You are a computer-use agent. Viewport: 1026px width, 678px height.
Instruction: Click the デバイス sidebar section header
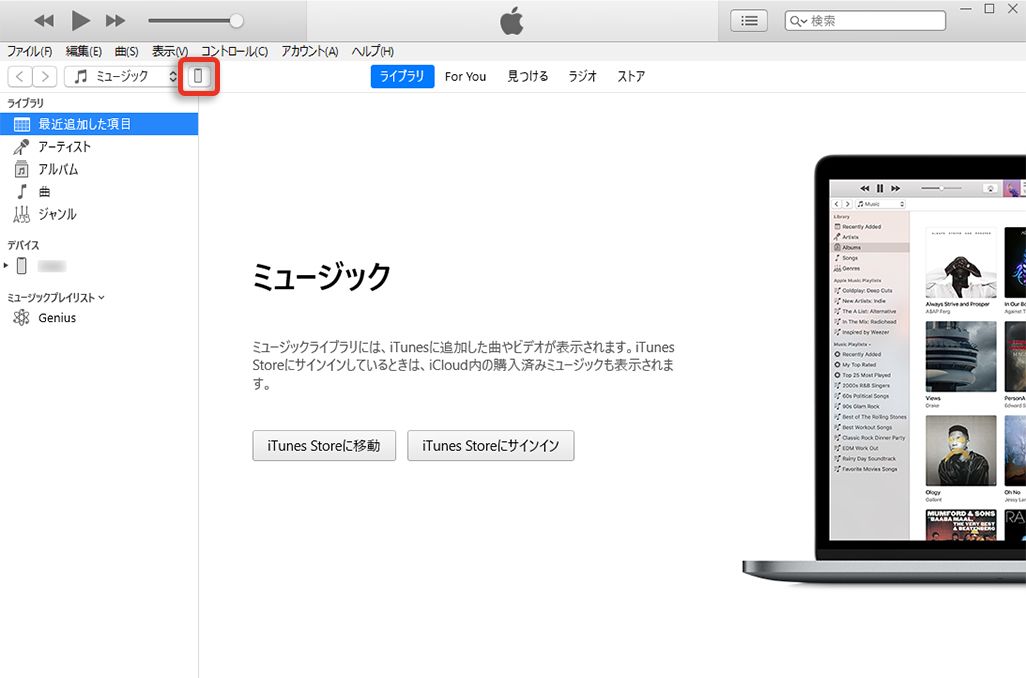24,245
